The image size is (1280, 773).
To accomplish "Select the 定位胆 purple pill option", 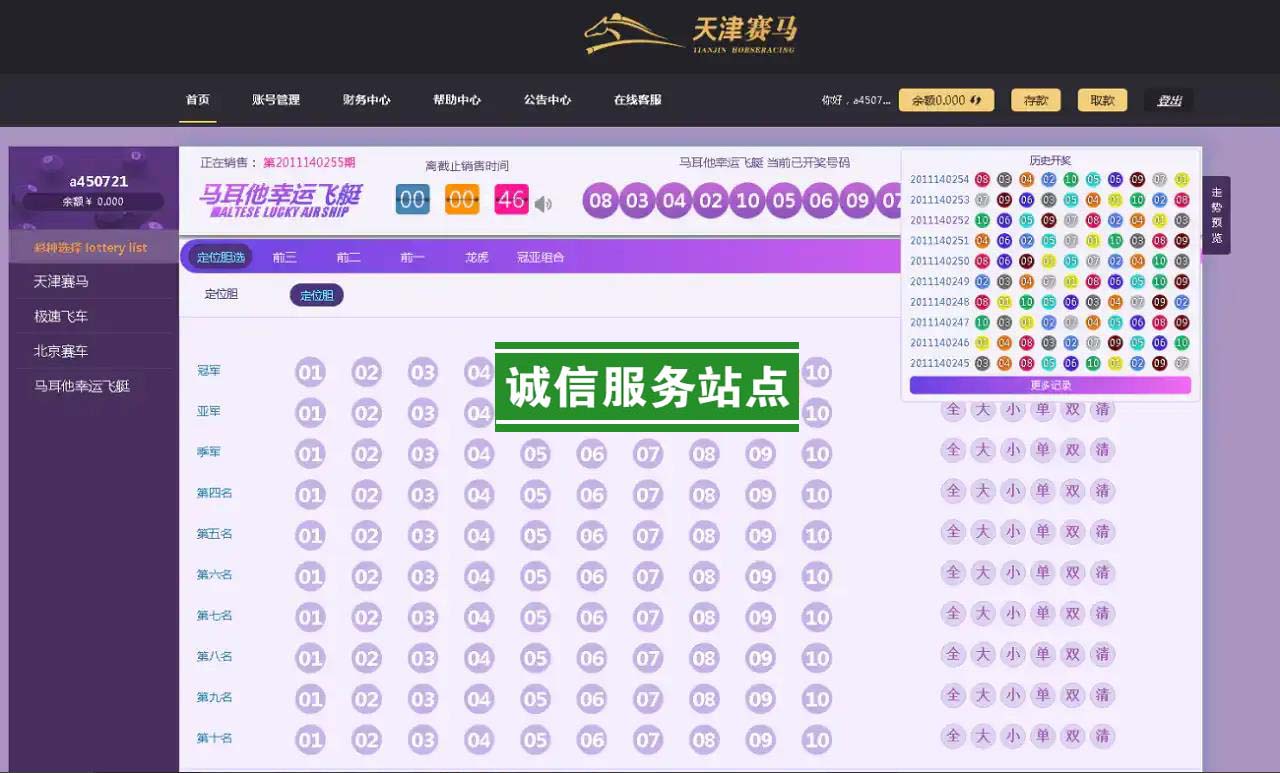I will (x=316, y=295).
